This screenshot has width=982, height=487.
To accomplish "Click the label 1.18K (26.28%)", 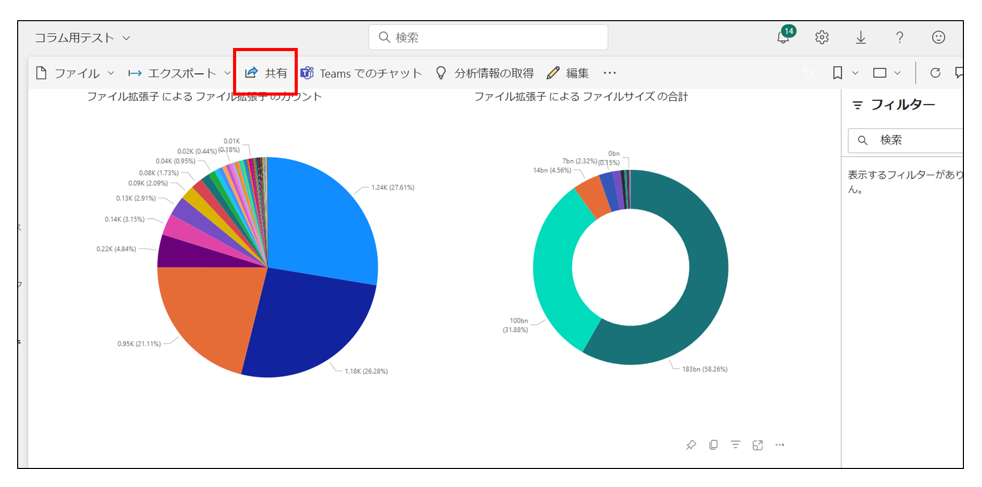I will click(x=366, y=371).
